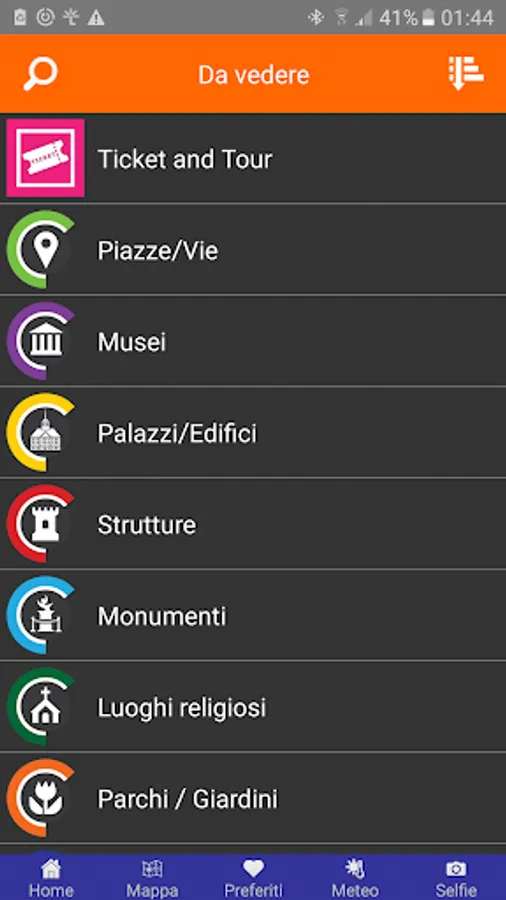Tap the green Luoghi religiosi church icon
Viewport: 506px width, 900px height.
click(x=41, y=707)
